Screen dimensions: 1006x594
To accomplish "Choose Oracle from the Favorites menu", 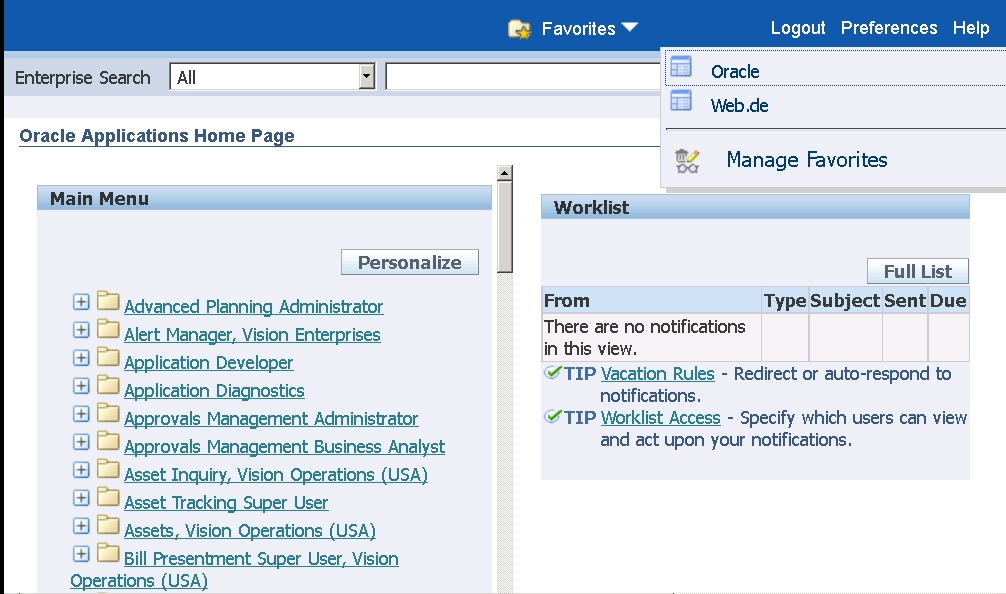I will 735,72.
